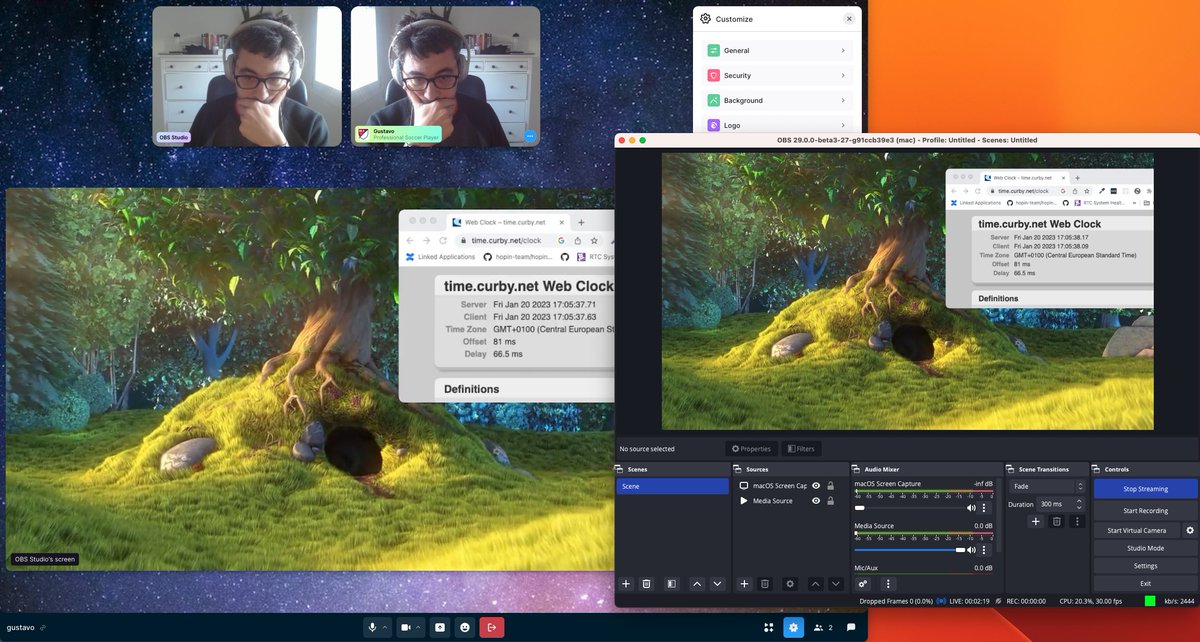
Task: Open scene filters icon in Scenes dock
Action: click(x=672, y=583)
